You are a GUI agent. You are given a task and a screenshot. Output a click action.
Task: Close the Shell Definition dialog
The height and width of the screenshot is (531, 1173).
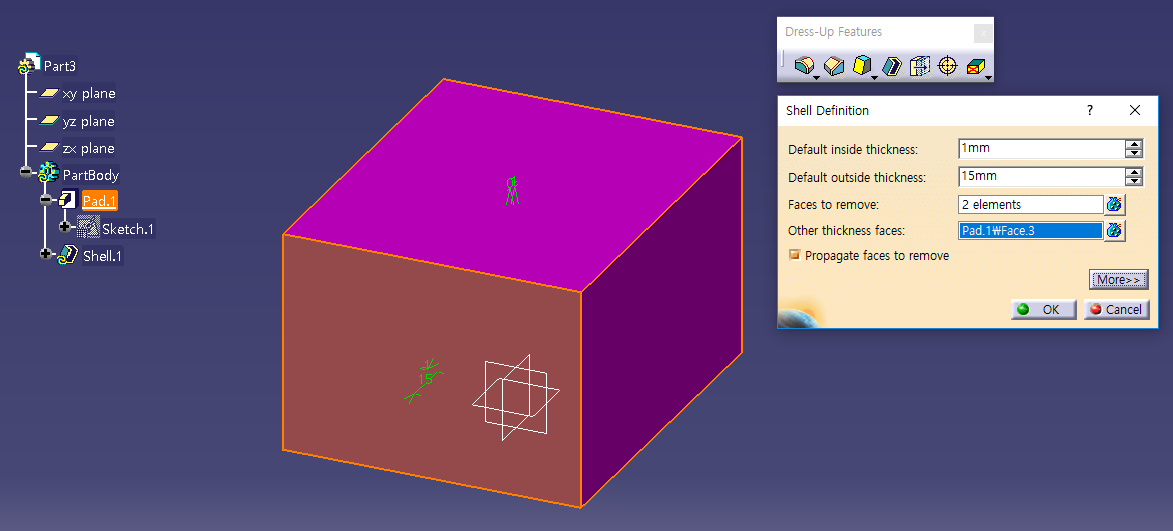[1134, 110]
